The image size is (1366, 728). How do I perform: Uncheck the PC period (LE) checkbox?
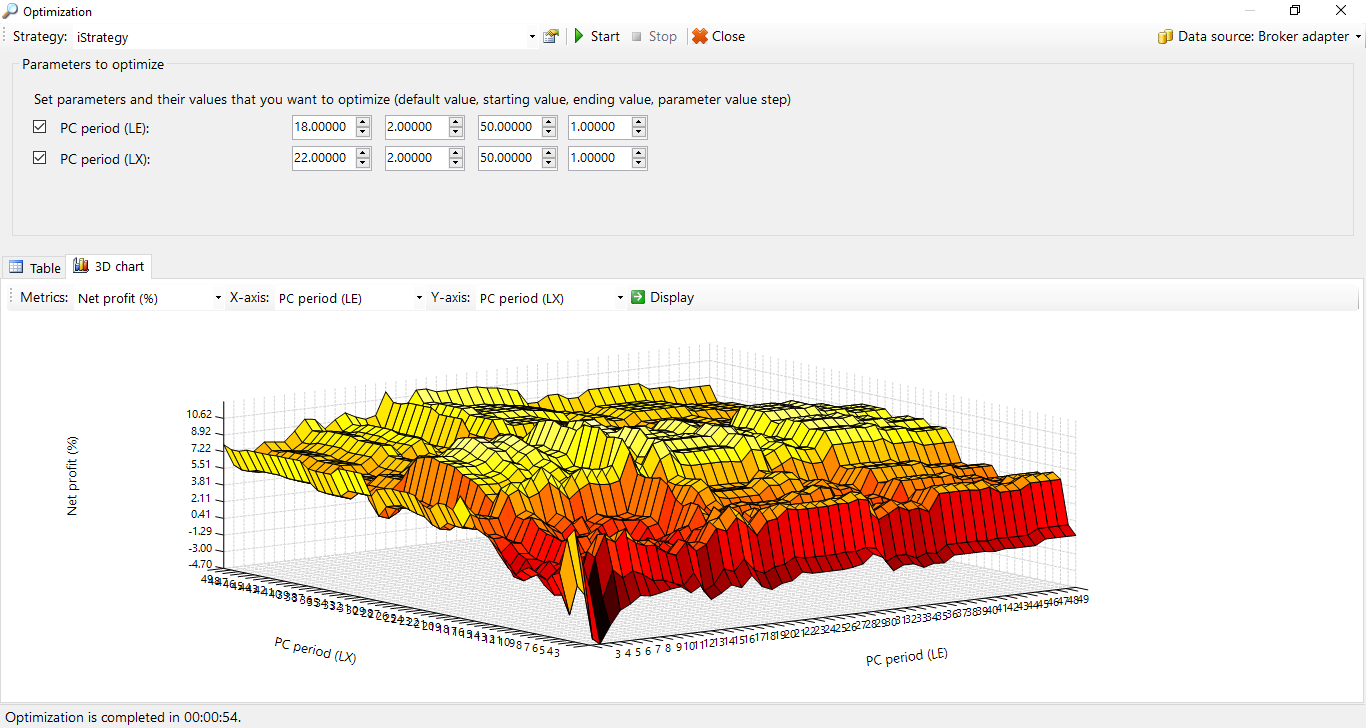point(40,127)
